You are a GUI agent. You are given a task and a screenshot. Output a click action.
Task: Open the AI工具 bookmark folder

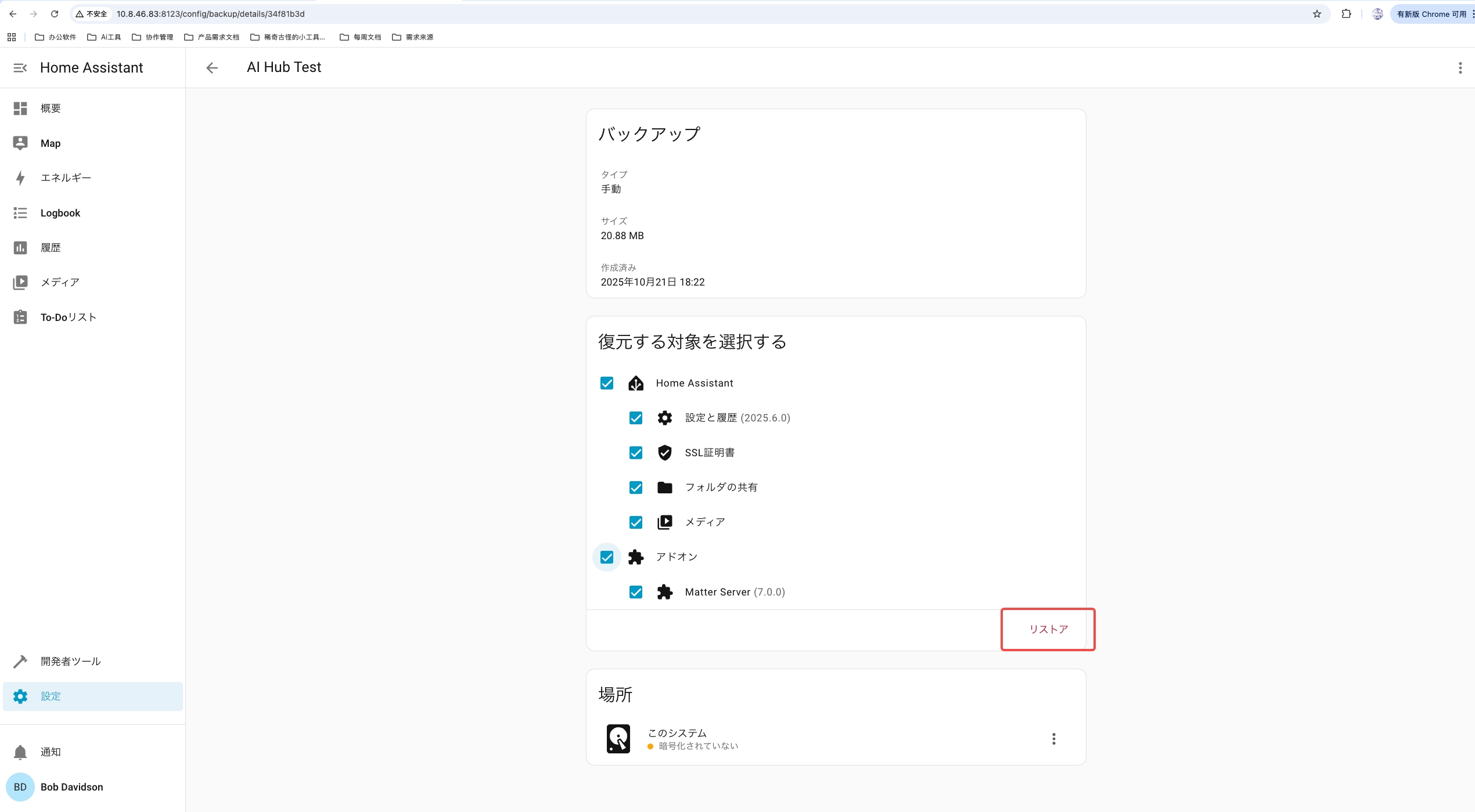click(x=104, y=37)
